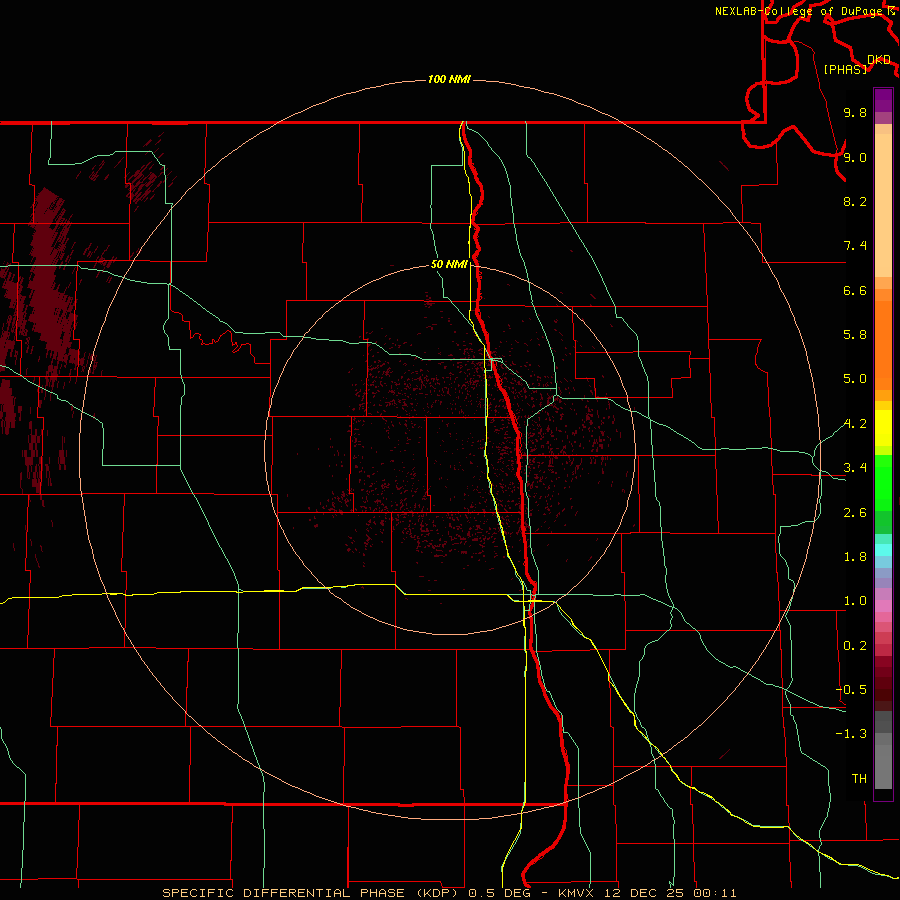900x900 pixels.
Task: Pick the bright green color bar segment
Action: (883, 483)
